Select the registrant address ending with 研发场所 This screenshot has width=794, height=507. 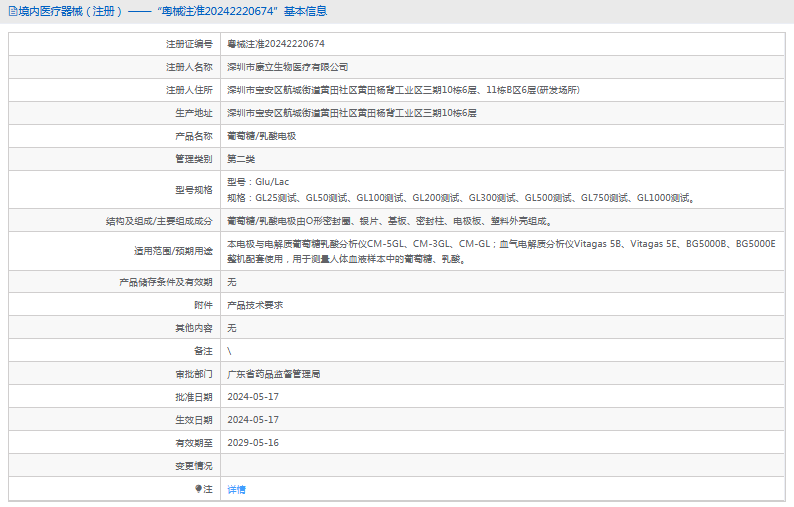click(x=404, y=90)
